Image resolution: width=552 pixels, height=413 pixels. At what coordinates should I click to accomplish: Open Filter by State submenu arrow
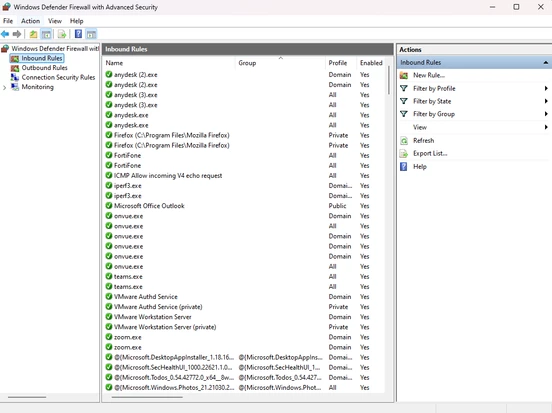(546, 101)
